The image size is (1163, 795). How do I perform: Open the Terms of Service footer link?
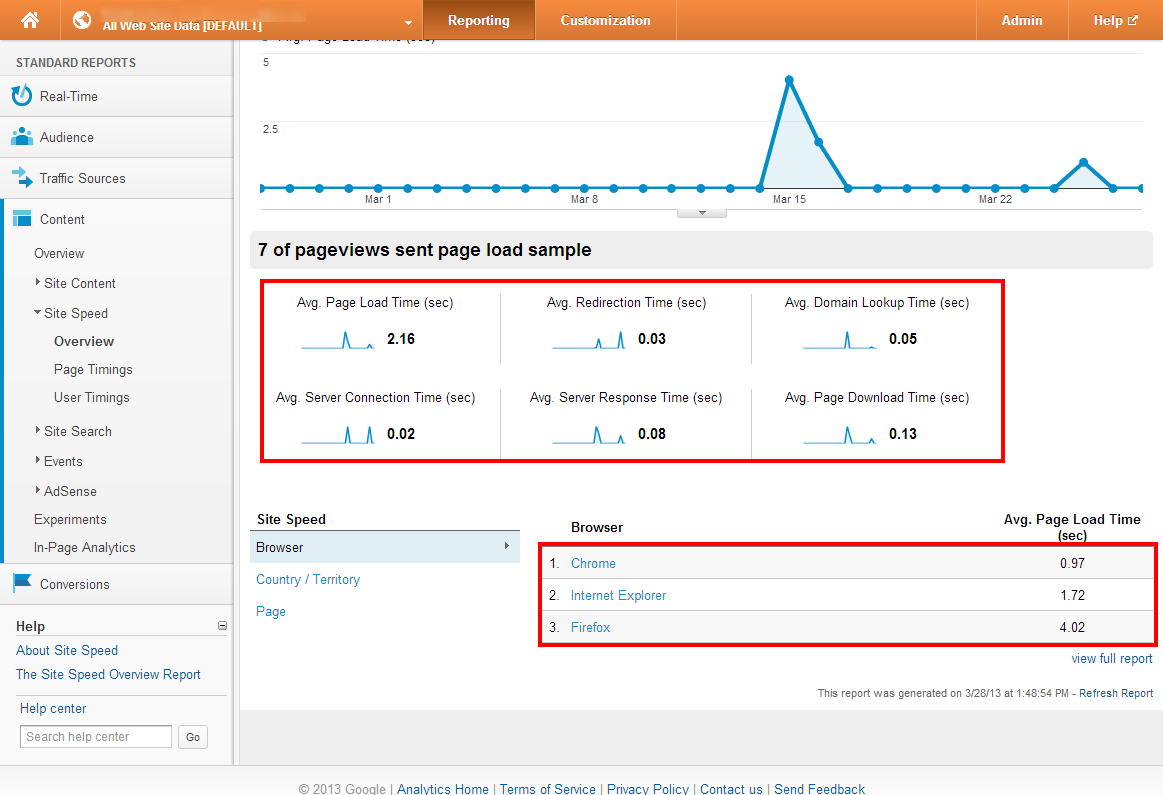(547, 789)
